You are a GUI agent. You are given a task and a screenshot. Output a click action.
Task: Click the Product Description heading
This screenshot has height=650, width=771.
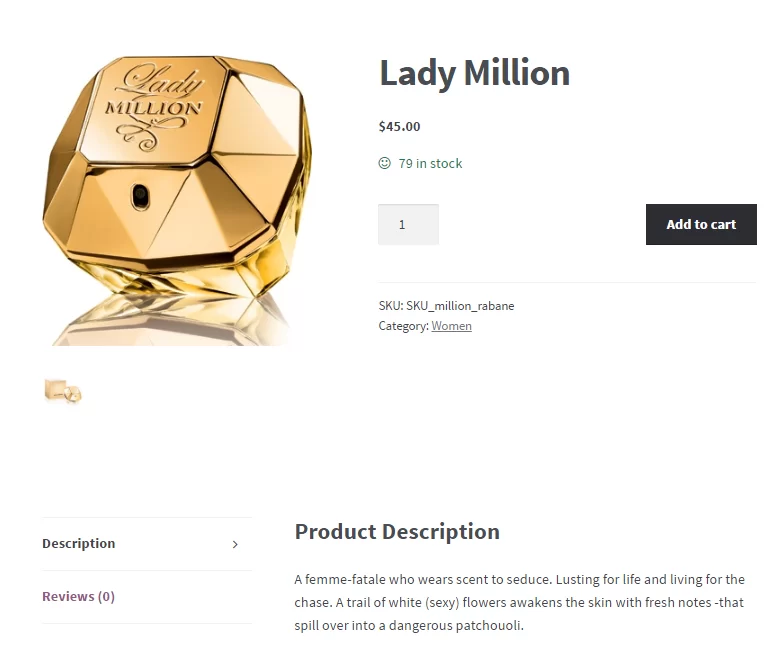[x=397, y=532]
